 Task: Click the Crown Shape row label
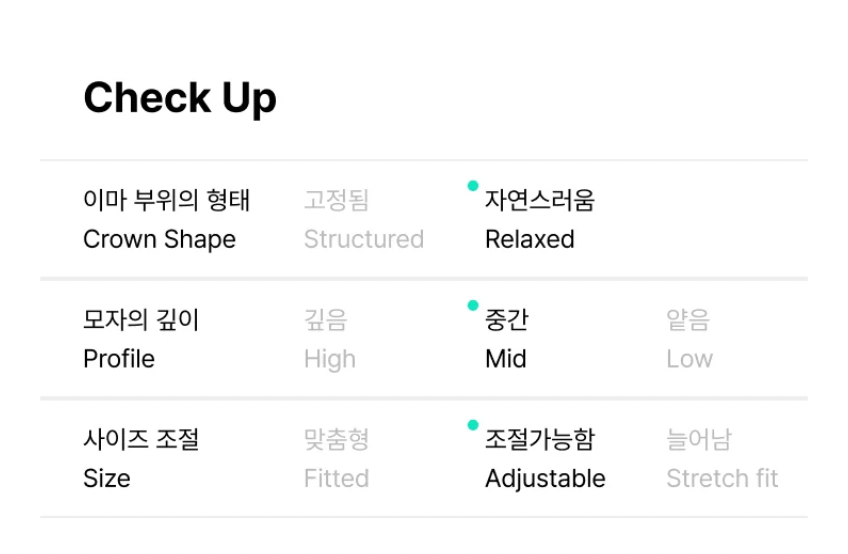159,240
